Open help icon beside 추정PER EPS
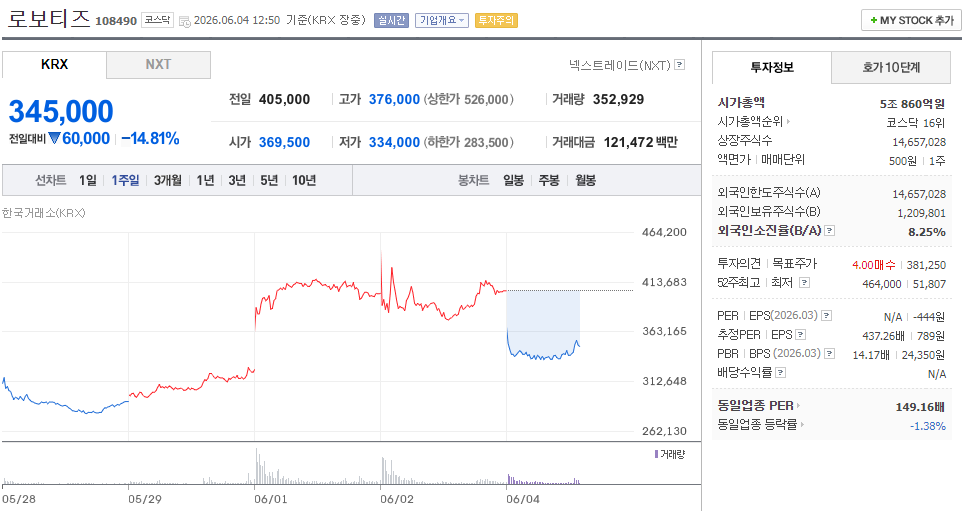972x511 pixels. (x=800, y=335)
